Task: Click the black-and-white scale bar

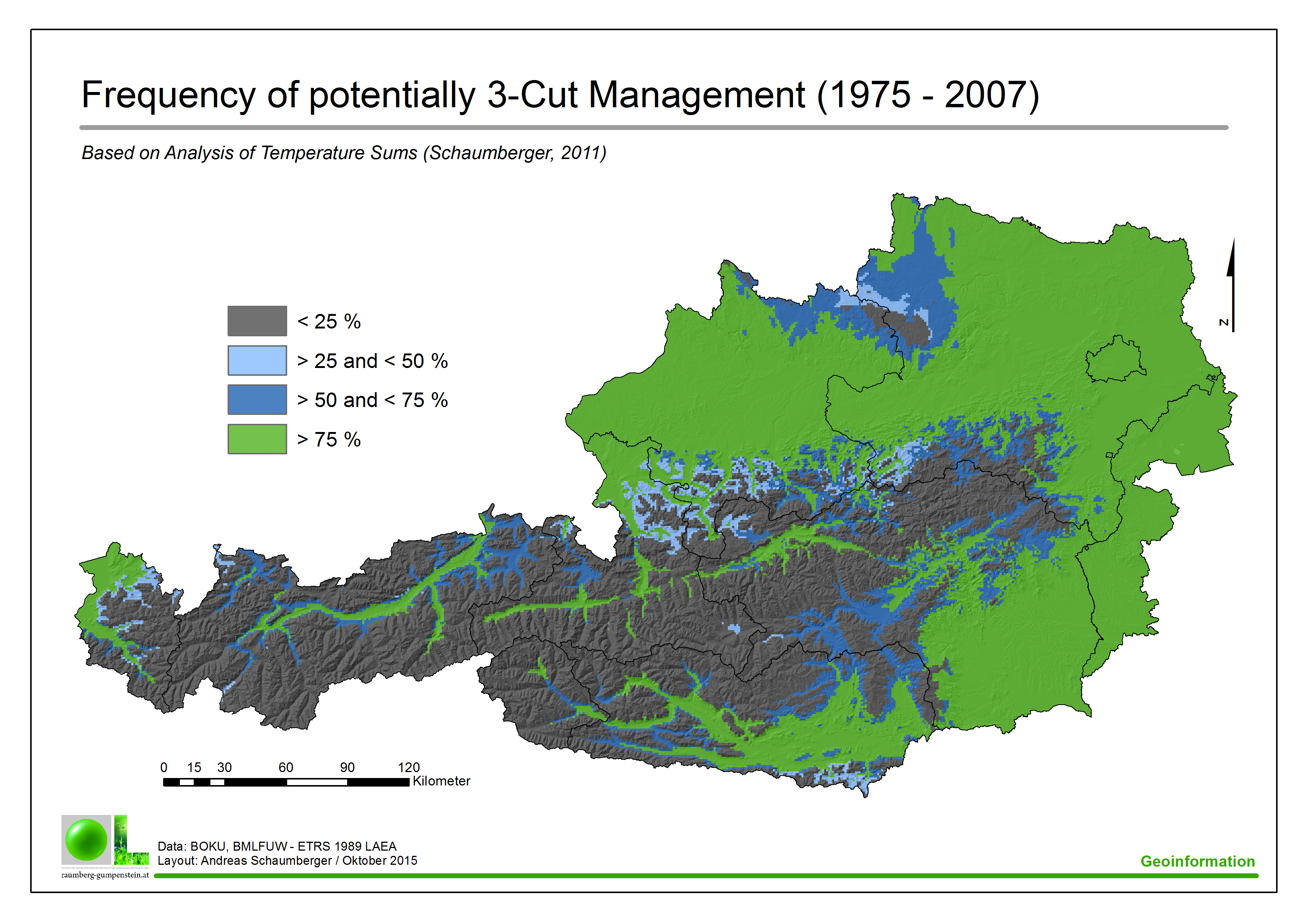Action: (286, 782)
